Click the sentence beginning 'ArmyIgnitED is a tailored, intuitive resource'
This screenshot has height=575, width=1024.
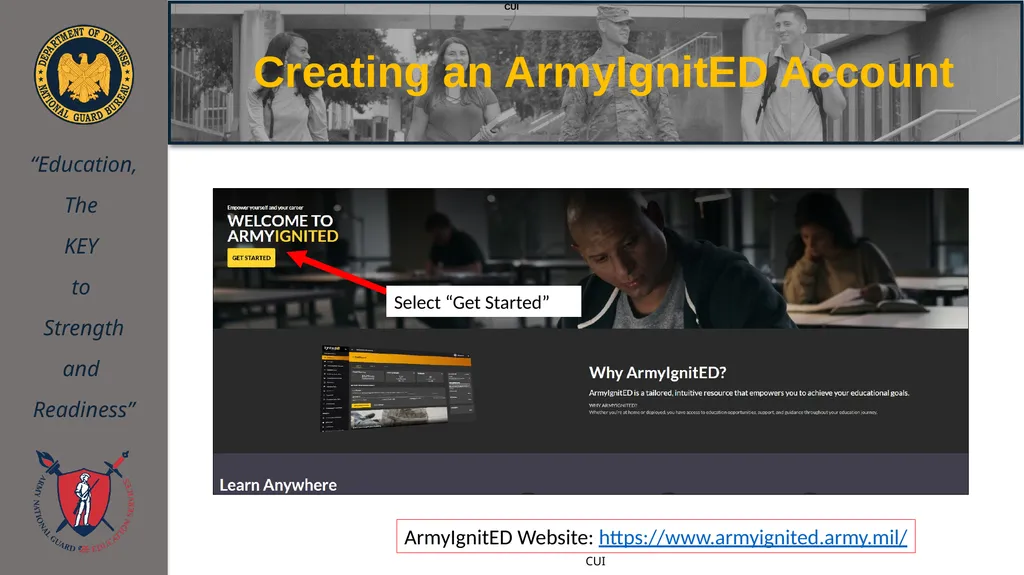pyautogui.click(x=749, y=393)
